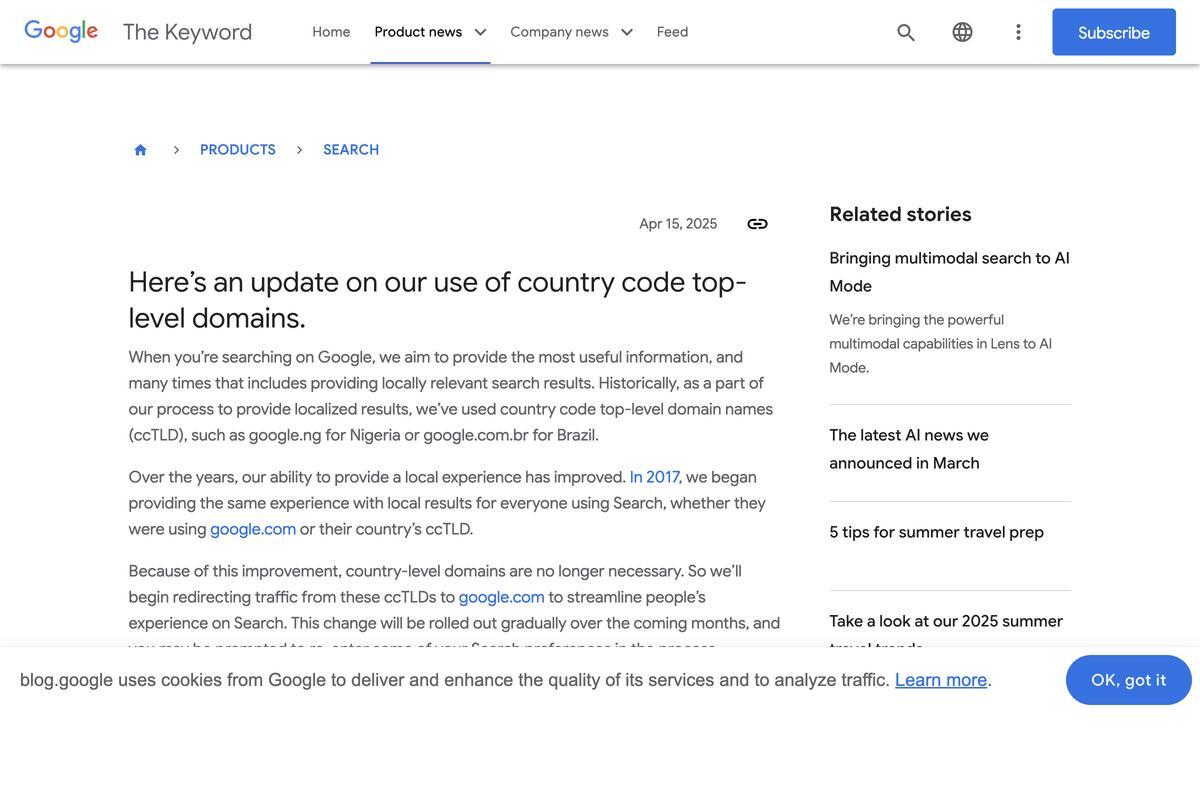The height and width of the screenshot is (800, 1200).
Task: Click the 'Related stories' heading
Action: point(901,214)
